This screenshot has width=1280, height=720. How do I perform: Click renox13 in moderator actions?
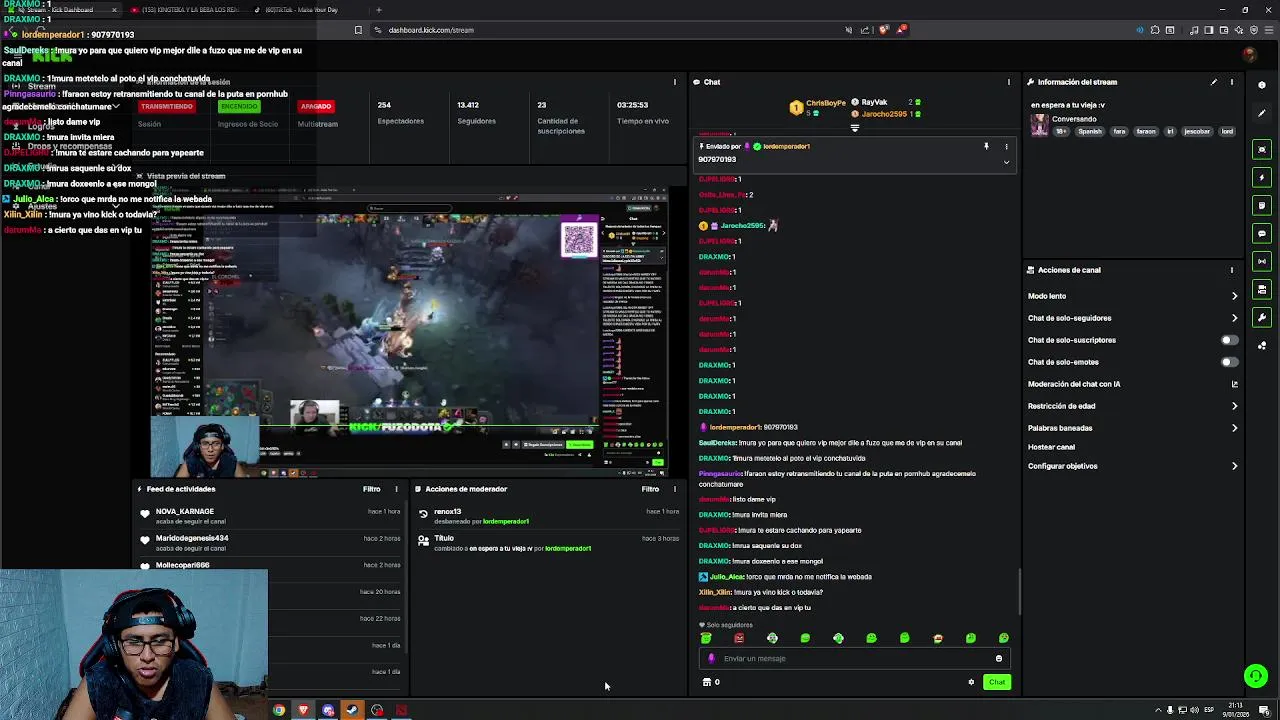tap(447, 511)
